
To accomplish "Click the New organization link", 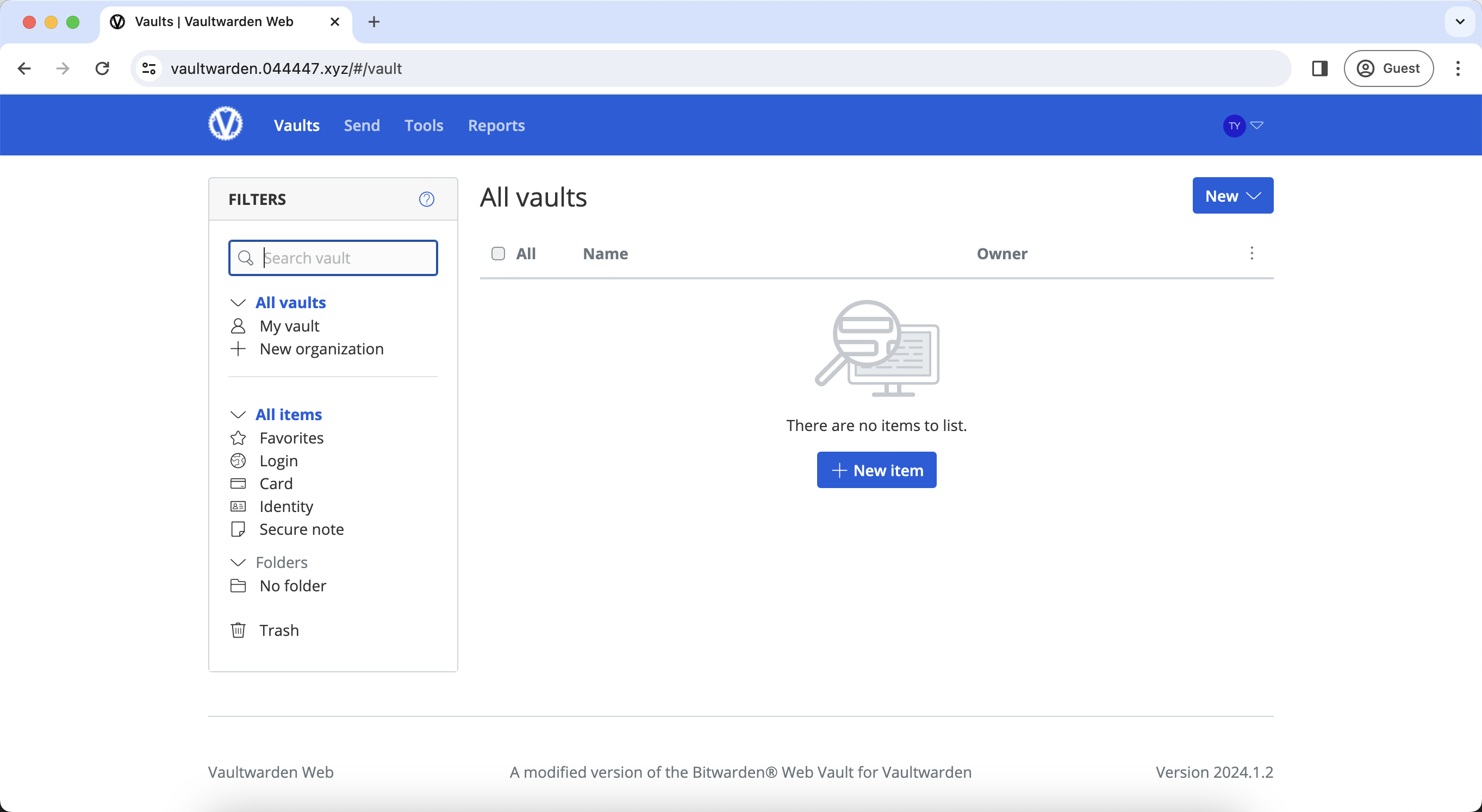I will point(321,348).
